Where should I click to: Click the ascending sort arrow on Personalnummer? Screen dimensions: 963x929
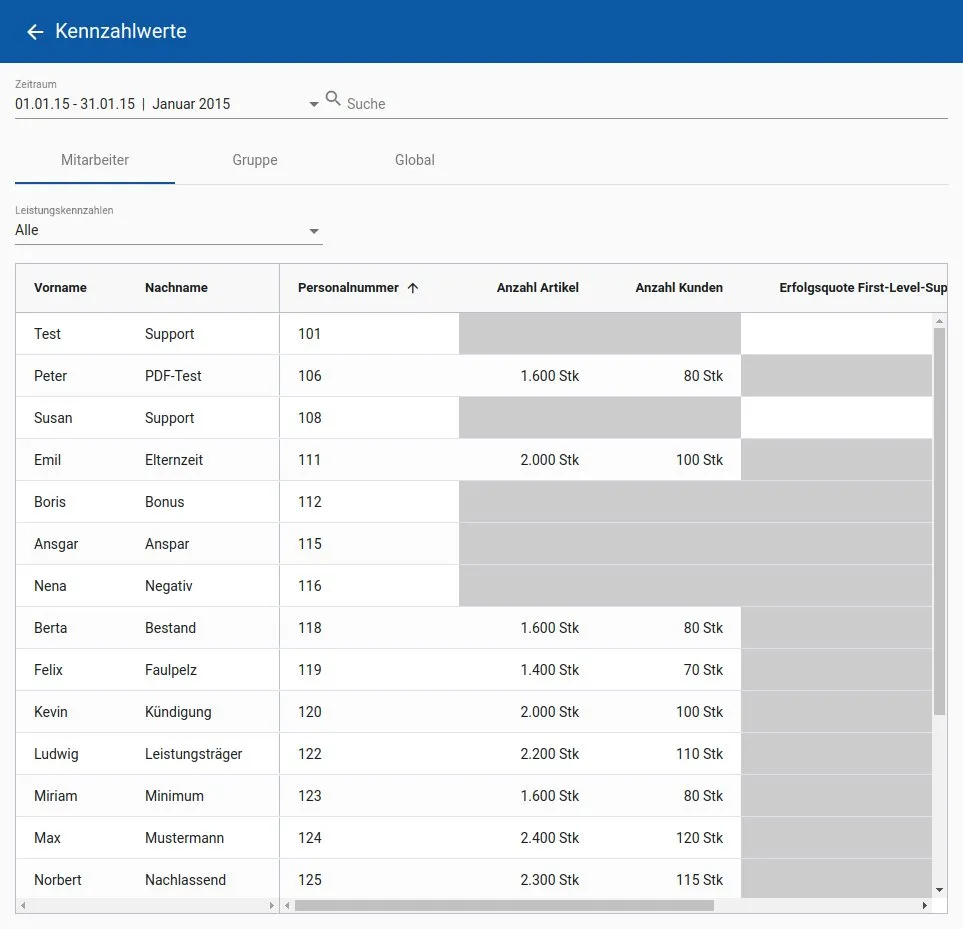point(411,287)
